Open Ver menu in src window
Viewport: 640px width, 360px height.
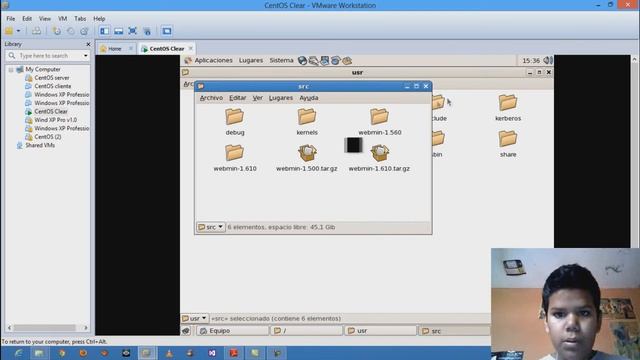point(257,98)
